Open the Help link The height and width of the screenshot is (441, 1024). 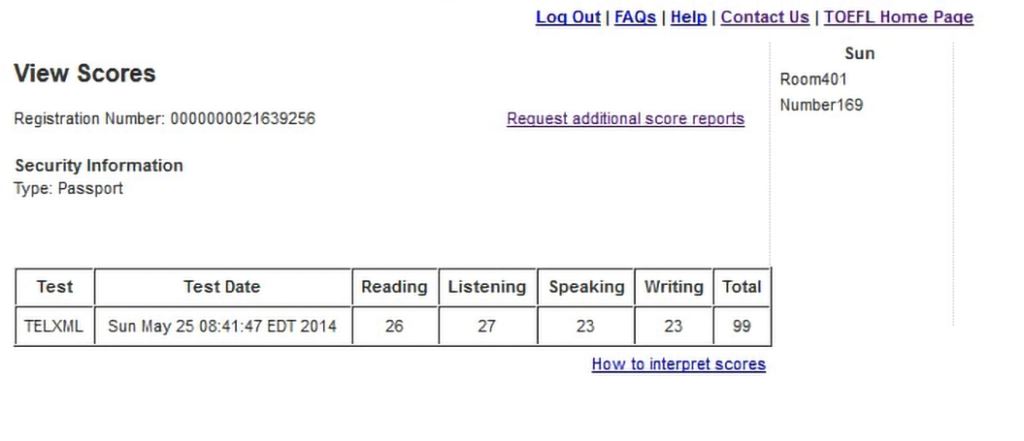pyautogui.click(x=688, y=17)
